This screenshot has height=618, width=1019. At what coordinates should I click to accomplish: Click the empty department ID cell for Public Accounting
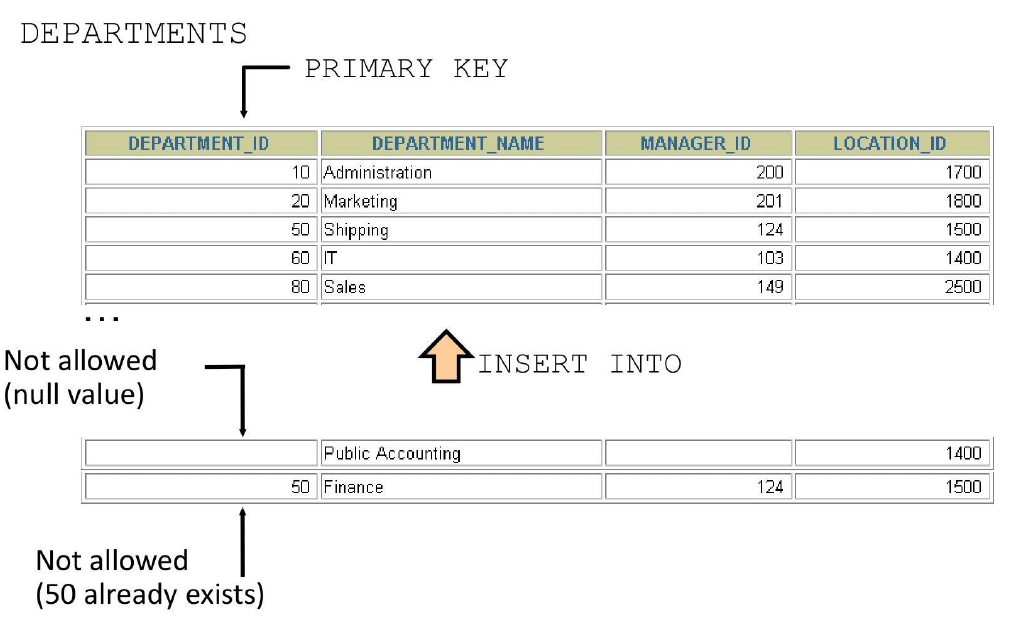point(201,453)
